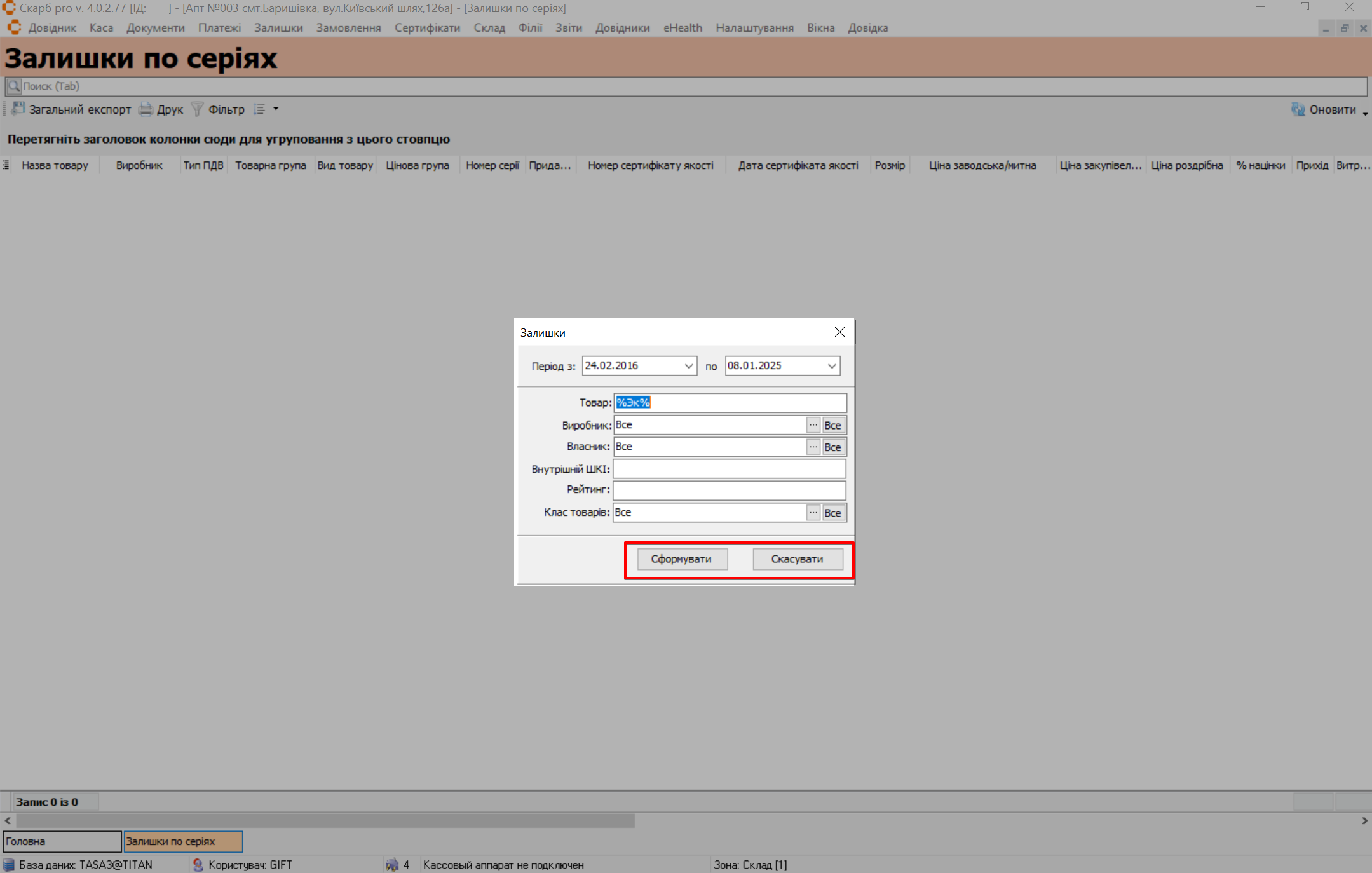Image resolution: width=1372 pixels, height=873 pixels.
Task: Open Клас товарів browse ellipsis button
Action: coord(813,513)
